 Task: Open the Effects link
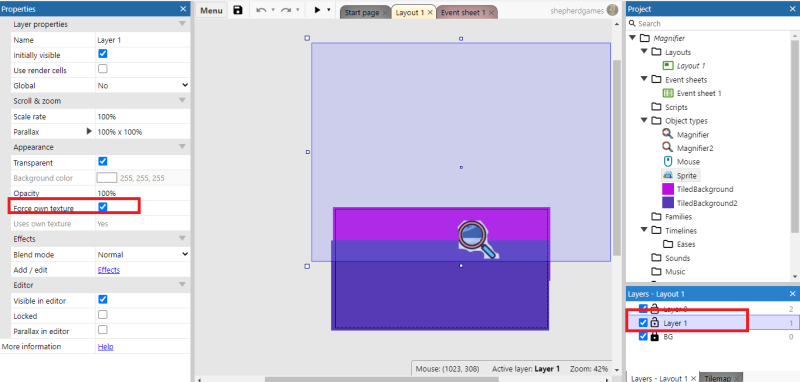click(x=109, y=270)
